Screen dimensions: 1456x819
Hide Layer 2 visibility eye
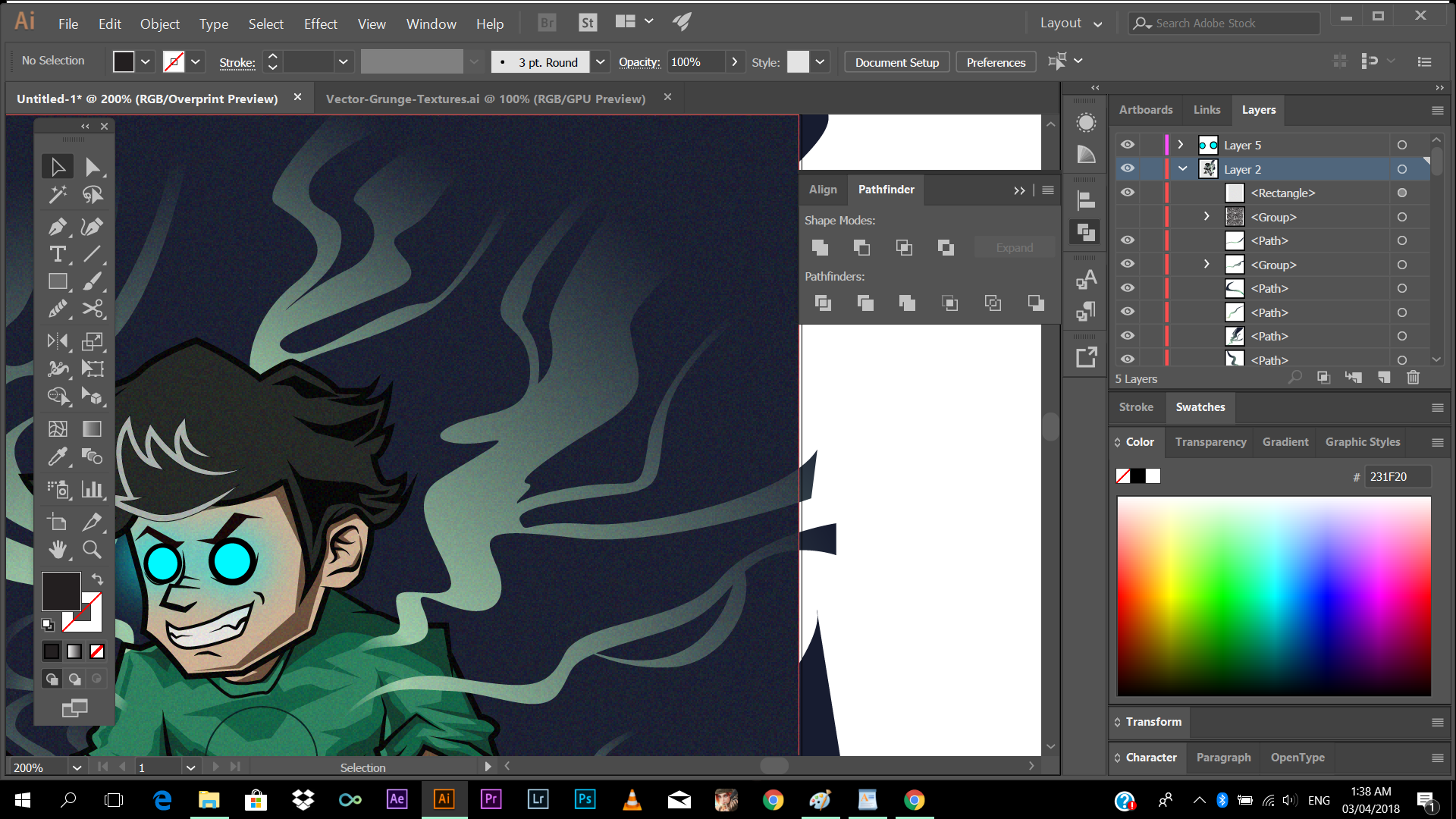tap(1128, 168)
